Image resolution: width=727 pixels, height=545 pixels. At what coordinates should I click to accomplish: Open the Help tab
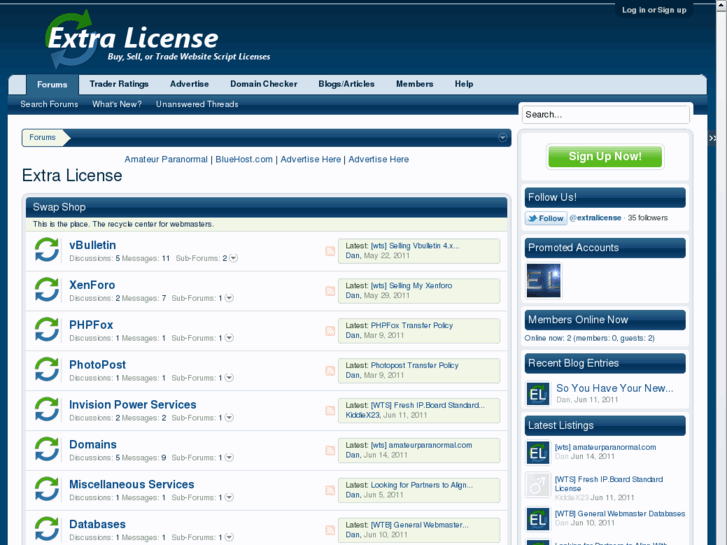pos(464,84)
